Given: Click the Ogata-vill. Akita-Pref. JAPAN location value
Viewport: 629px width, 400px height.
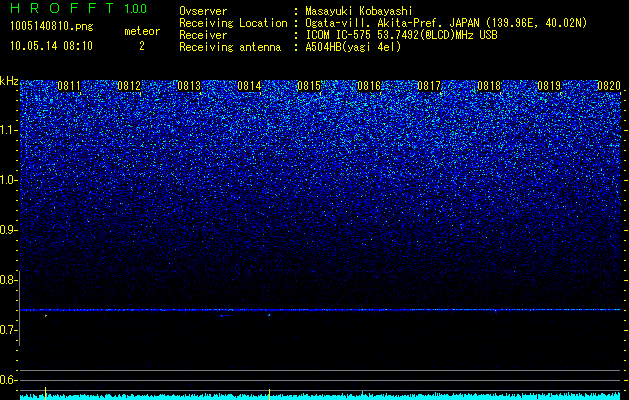Looking at the screenshot, I should [446, 23].
